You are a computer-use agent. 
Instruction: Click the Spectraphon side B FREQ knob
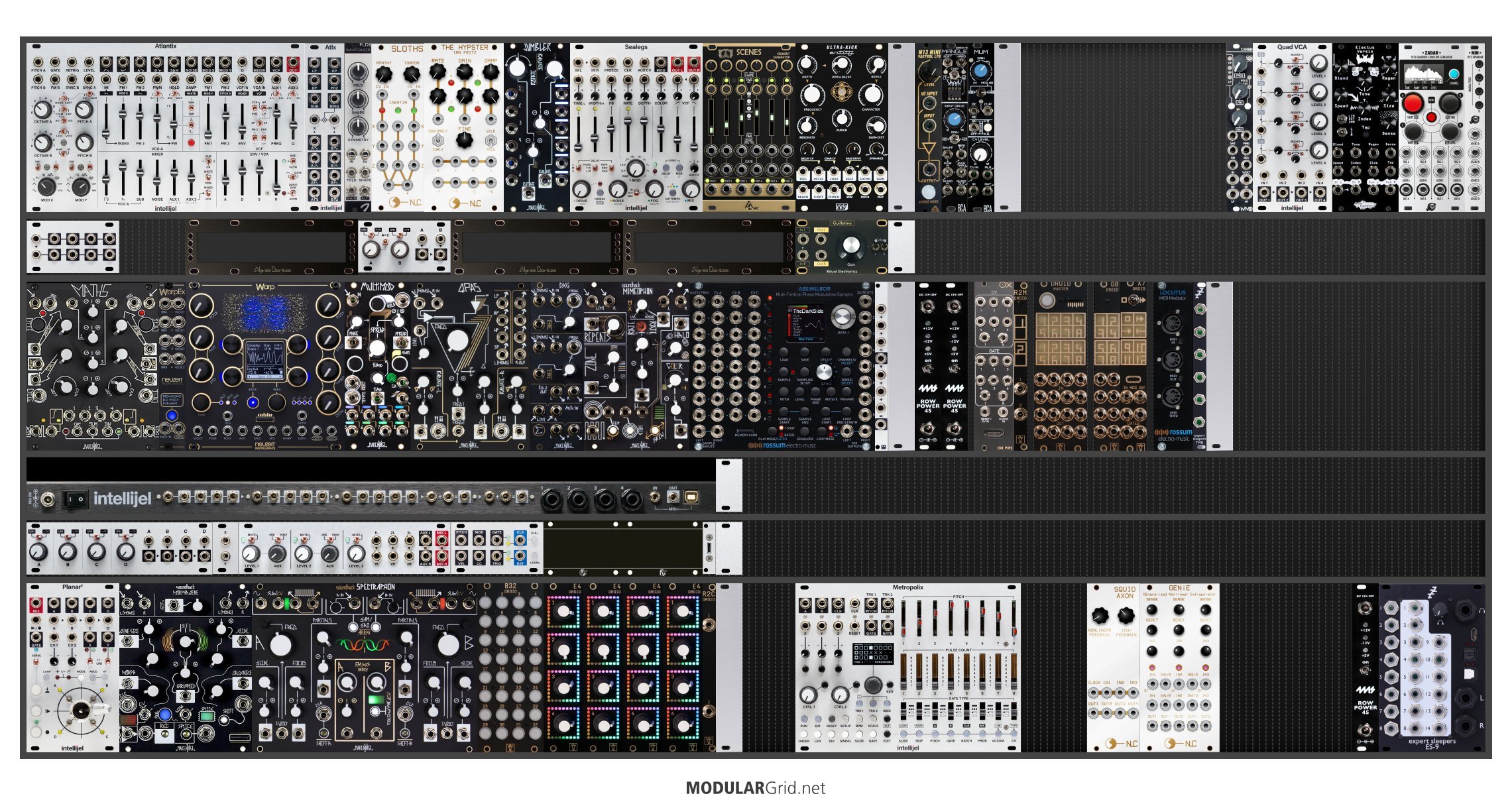point(448,644)
